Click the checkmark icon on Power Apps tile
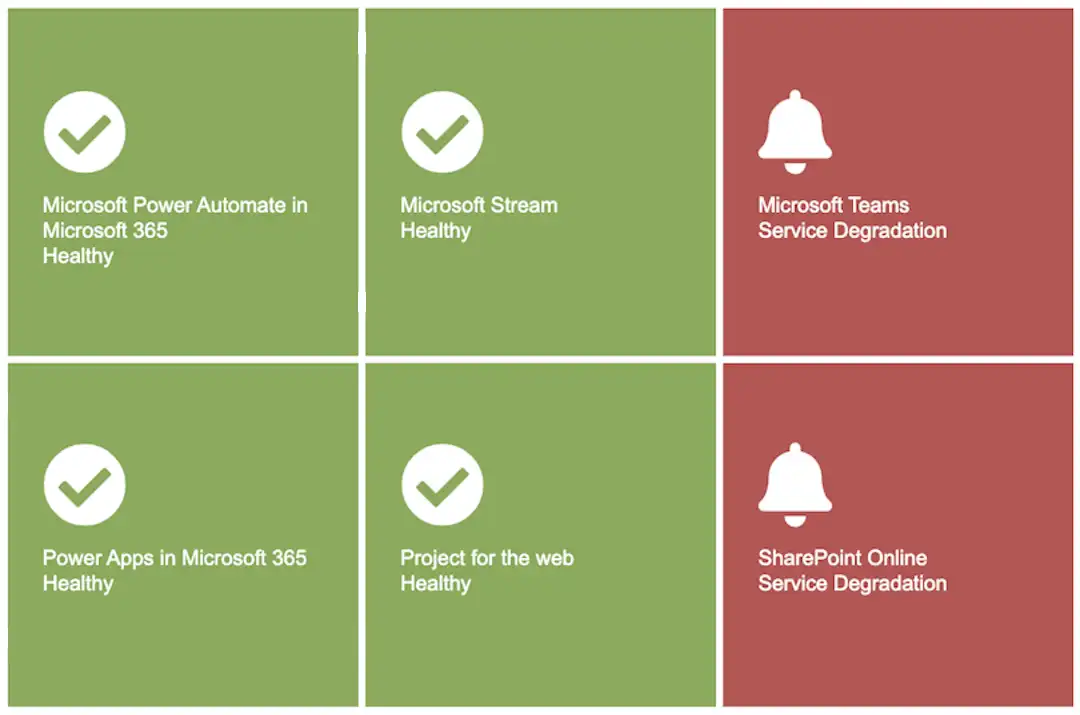The image size is (1080, 715). [84, 484]
